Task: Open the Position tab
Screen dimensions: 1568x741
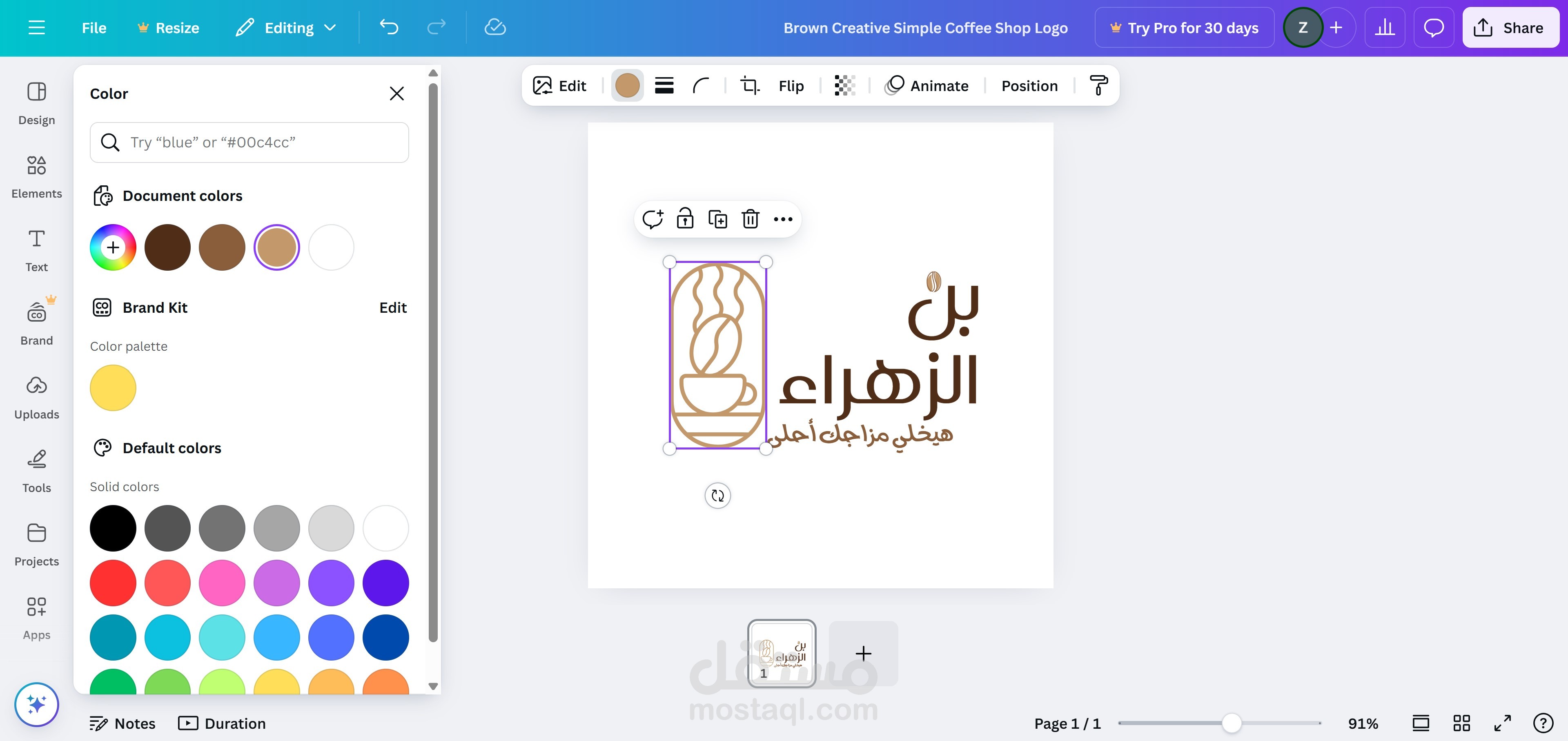Action: 1029,86
